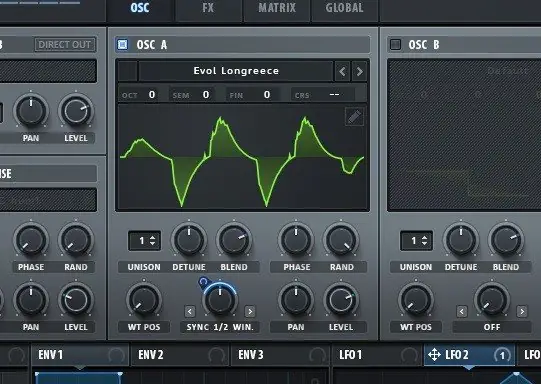The width and height of the screenshot is (541, 384).
Task: Click the OSC B warp mode right arrow
Action: [x=522, y=311]
